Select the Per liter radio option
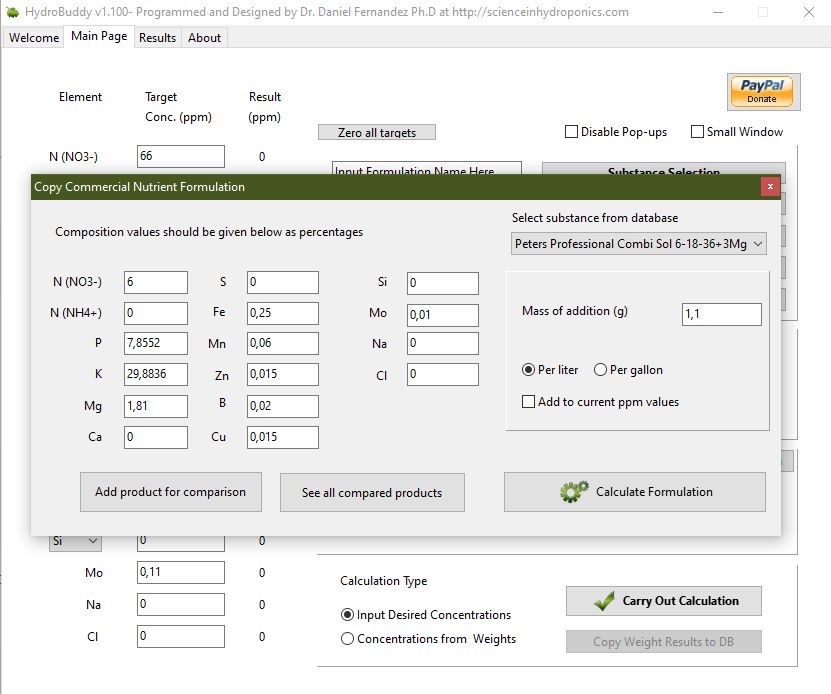Image resolution: width=831 pixels, height=694 pixels. tap(529, 370)
